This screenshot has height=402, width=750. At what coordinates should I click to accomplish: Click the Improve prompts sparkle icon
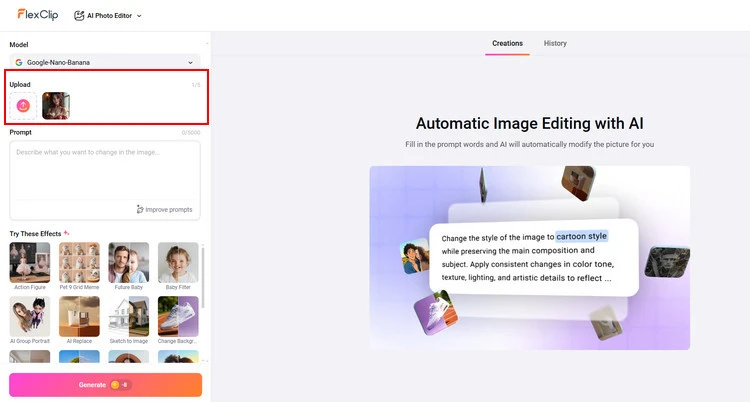coord(140,210)
